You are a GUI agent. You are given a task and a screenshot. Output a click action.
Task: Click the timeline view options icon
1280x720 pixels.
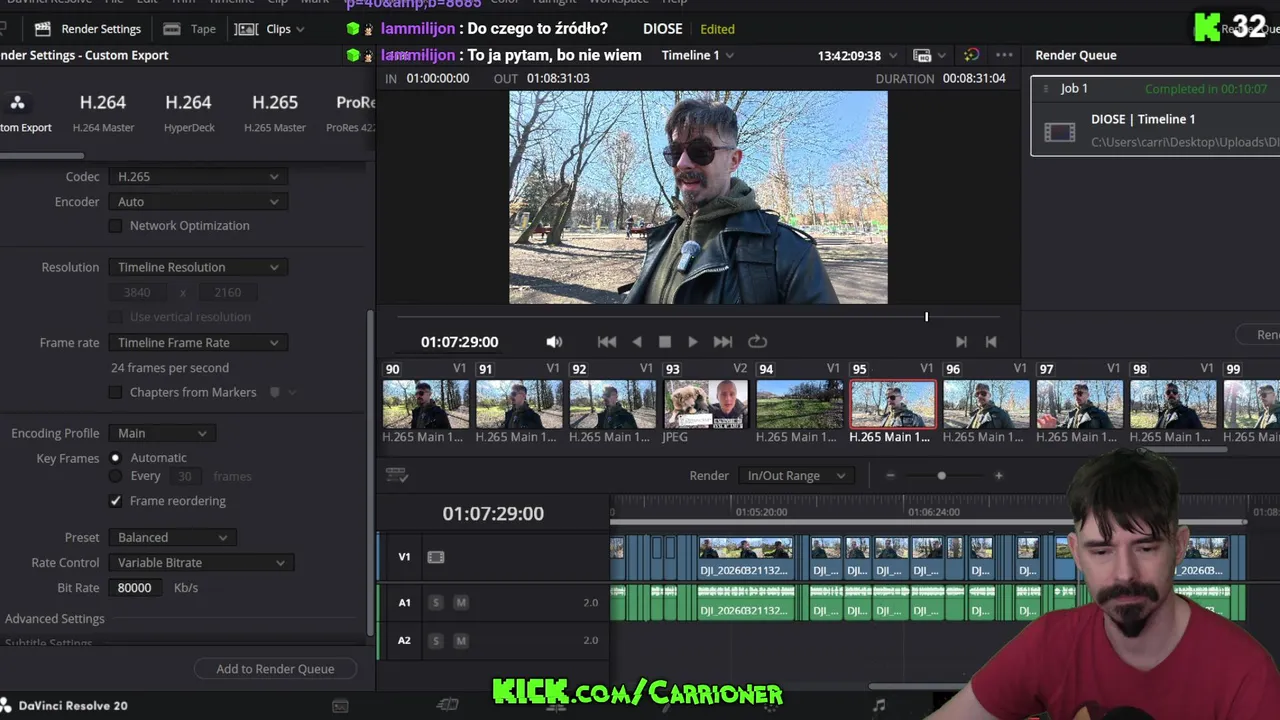pyautogui.click(x=396, y=476)
